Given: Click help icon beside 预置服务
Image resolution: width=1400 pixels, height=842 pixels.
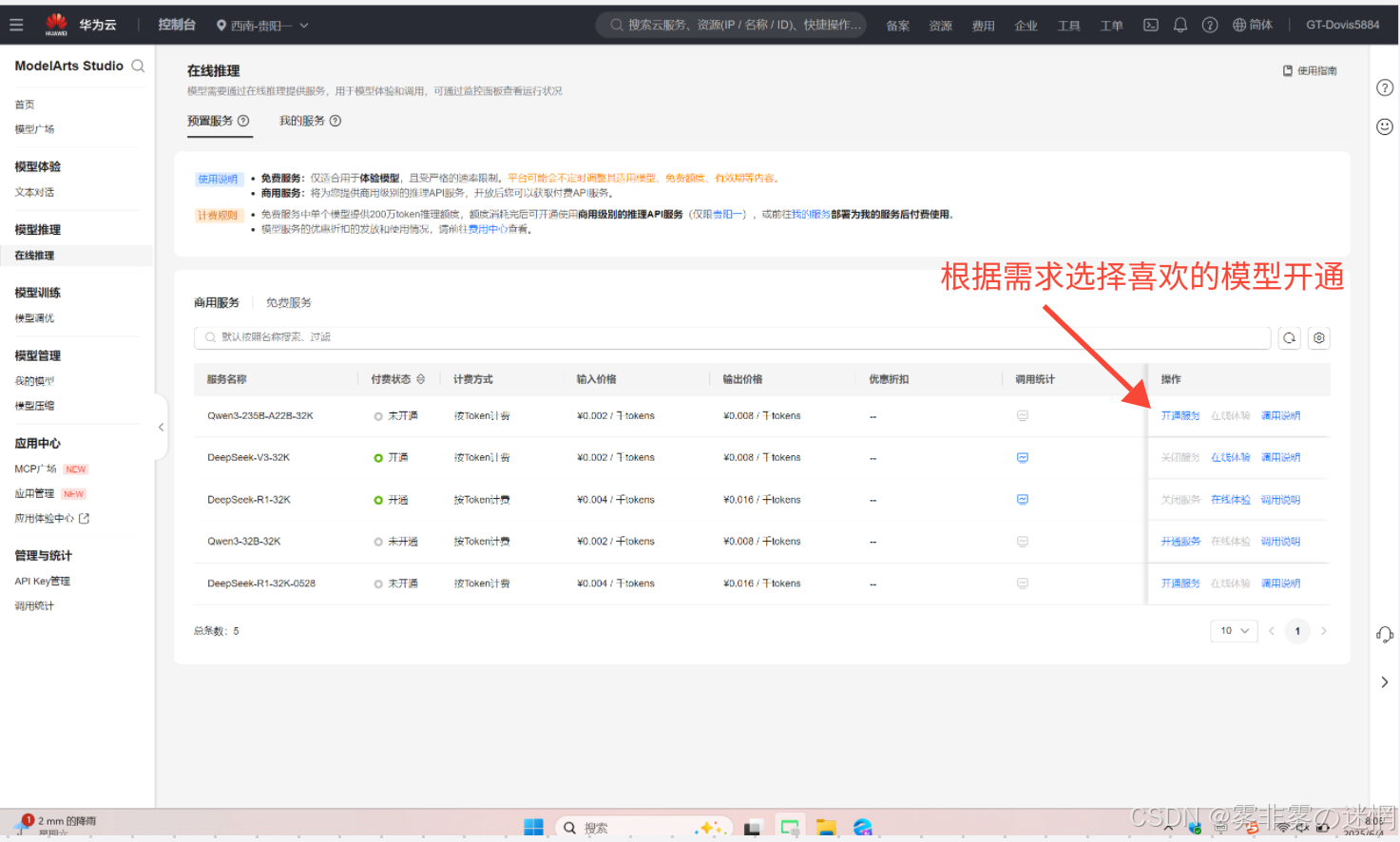Looking at the screenshot, I should coord(243,121).
